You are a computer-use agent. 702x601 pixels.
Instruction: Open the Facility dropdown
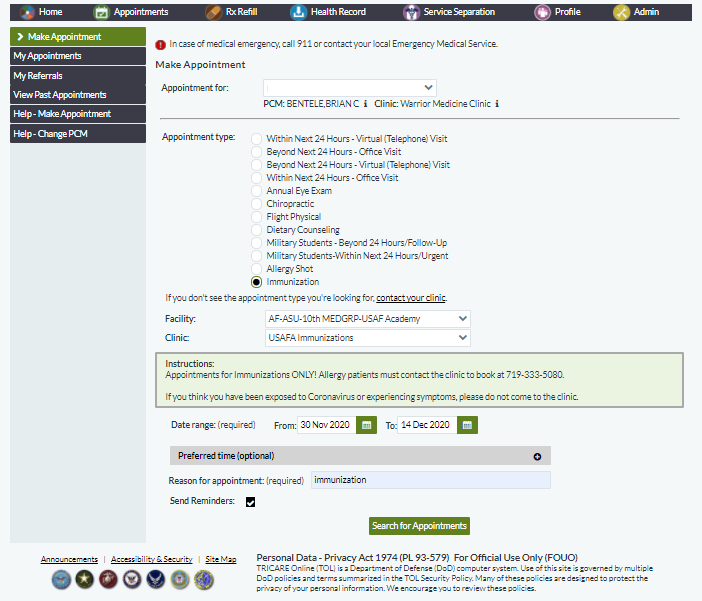tap(368, 319)
